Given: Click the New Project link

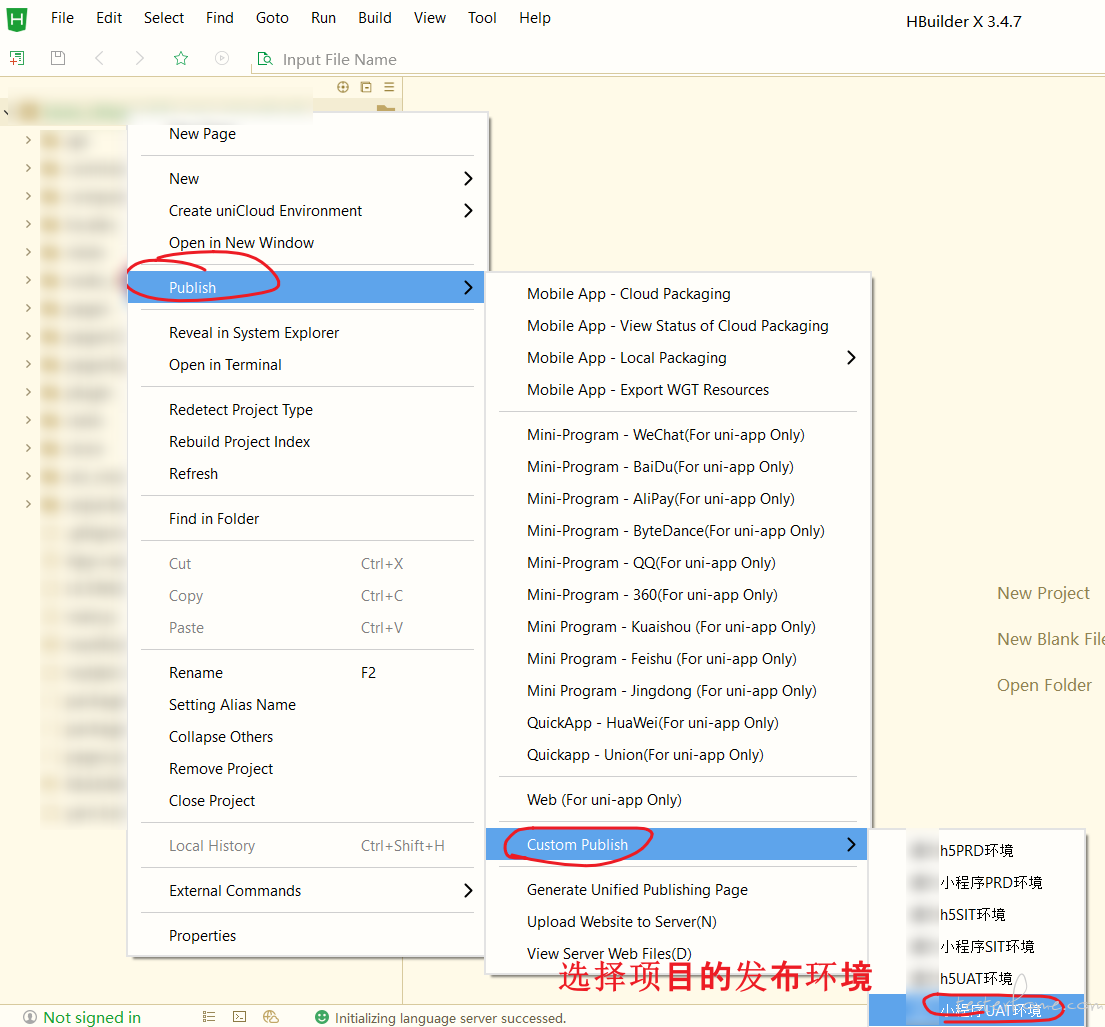Looking at the screenshot, I should coord(1044,594).
